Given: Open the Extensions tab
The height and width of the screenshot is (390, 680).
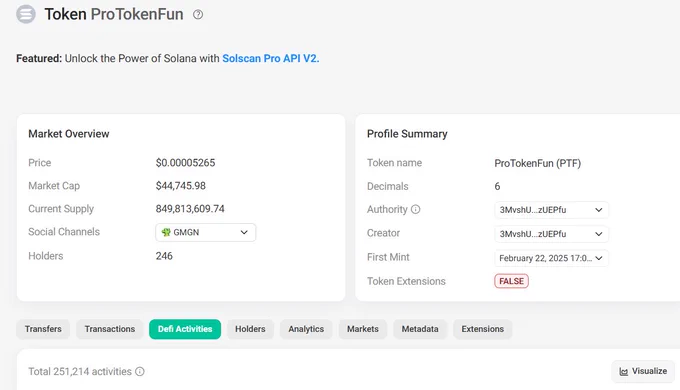Looking at the screenshot, I should pyautogui.click(x=483, y=329).
